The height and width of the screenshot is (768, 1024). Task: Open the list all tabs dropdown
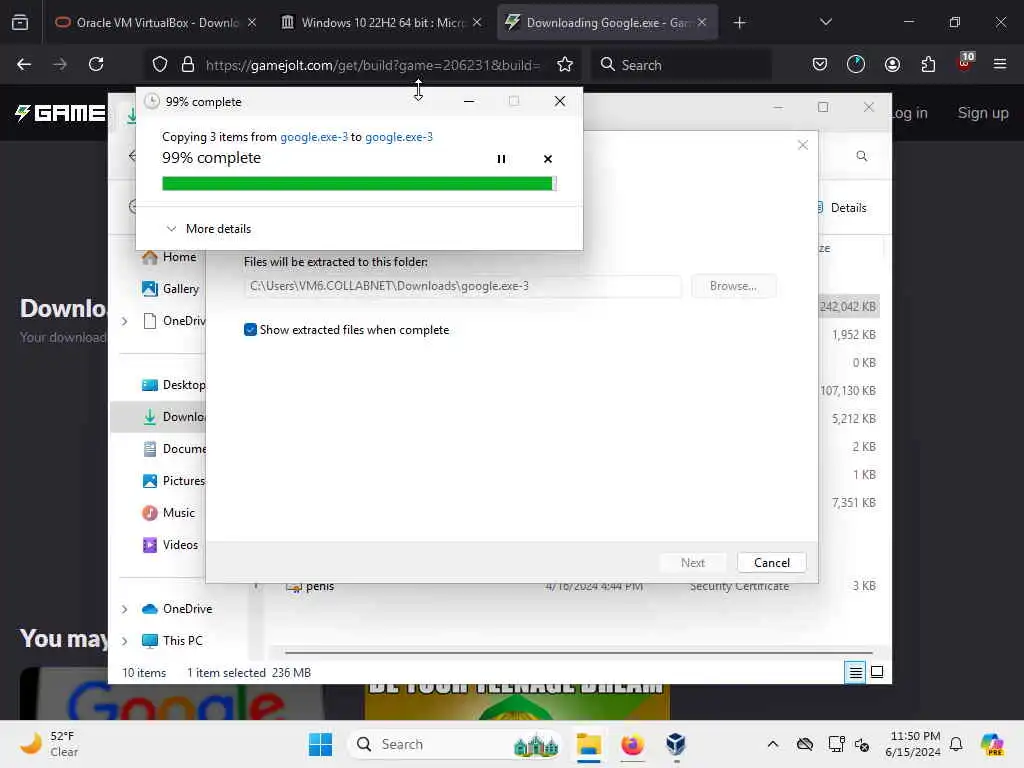point(825,22)
